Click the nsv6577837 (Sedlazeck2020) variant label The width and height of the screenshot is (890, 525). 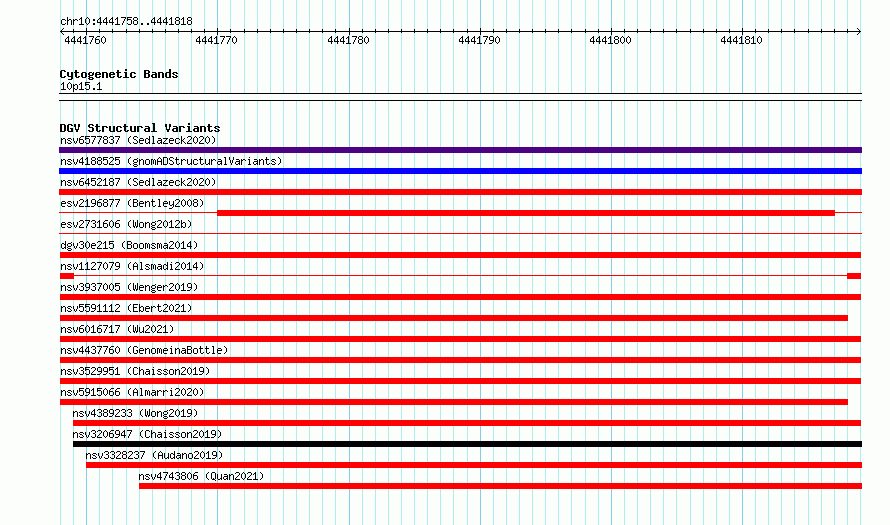coord(138,140)
